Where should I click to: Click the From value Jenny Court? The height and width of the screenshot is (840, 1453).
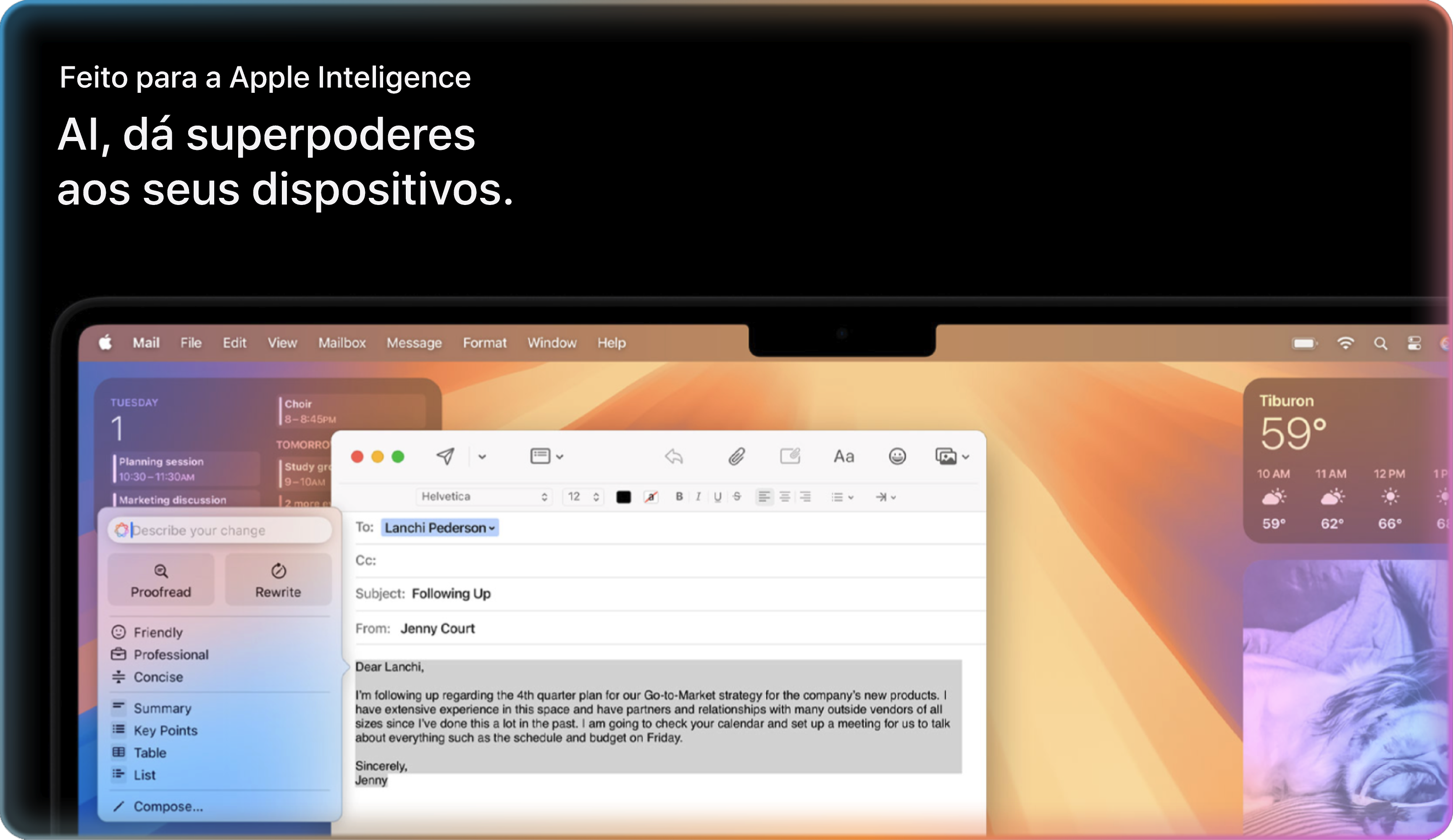(x=438, y=628)
